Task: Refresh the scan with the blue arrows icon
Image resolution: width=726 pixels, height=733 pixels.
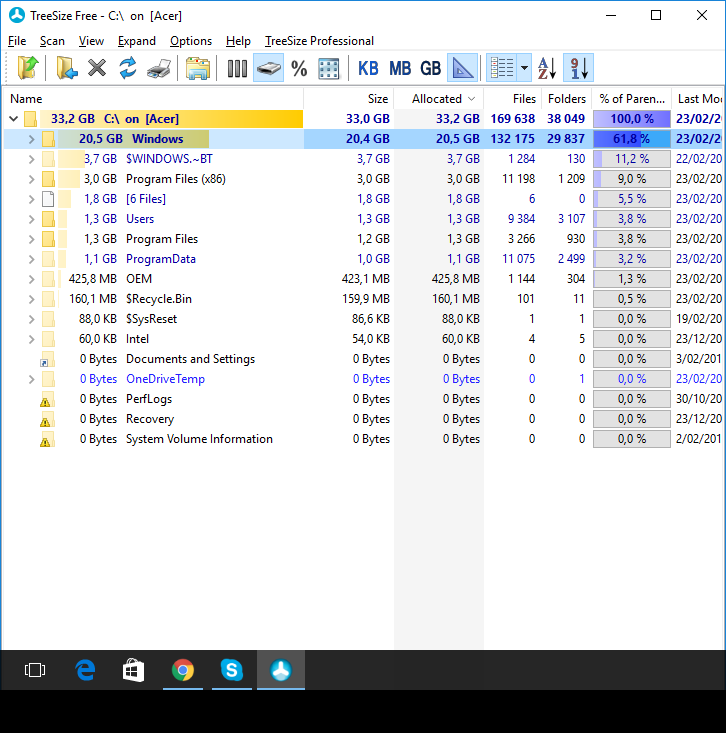Action: pyautogui.click(x=128, y=68)
